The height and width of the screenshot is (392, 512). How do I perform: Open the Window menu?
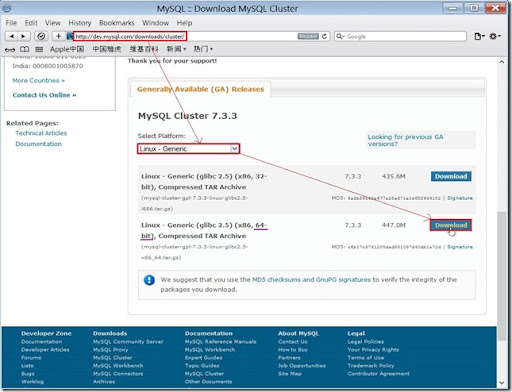[x=155, y=23]
